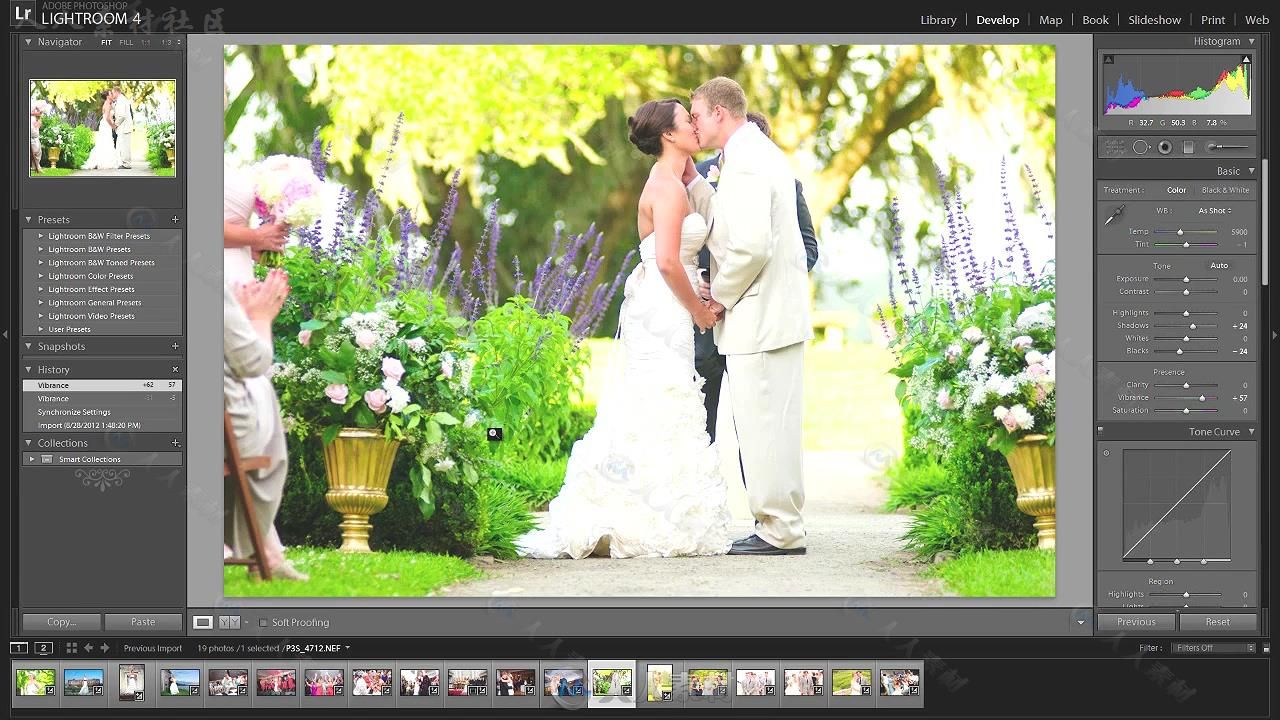Select the Crop Overlay tool
Viewport: 1280px width, 720px height.
pyautogui.click(x=1114, y=147)
